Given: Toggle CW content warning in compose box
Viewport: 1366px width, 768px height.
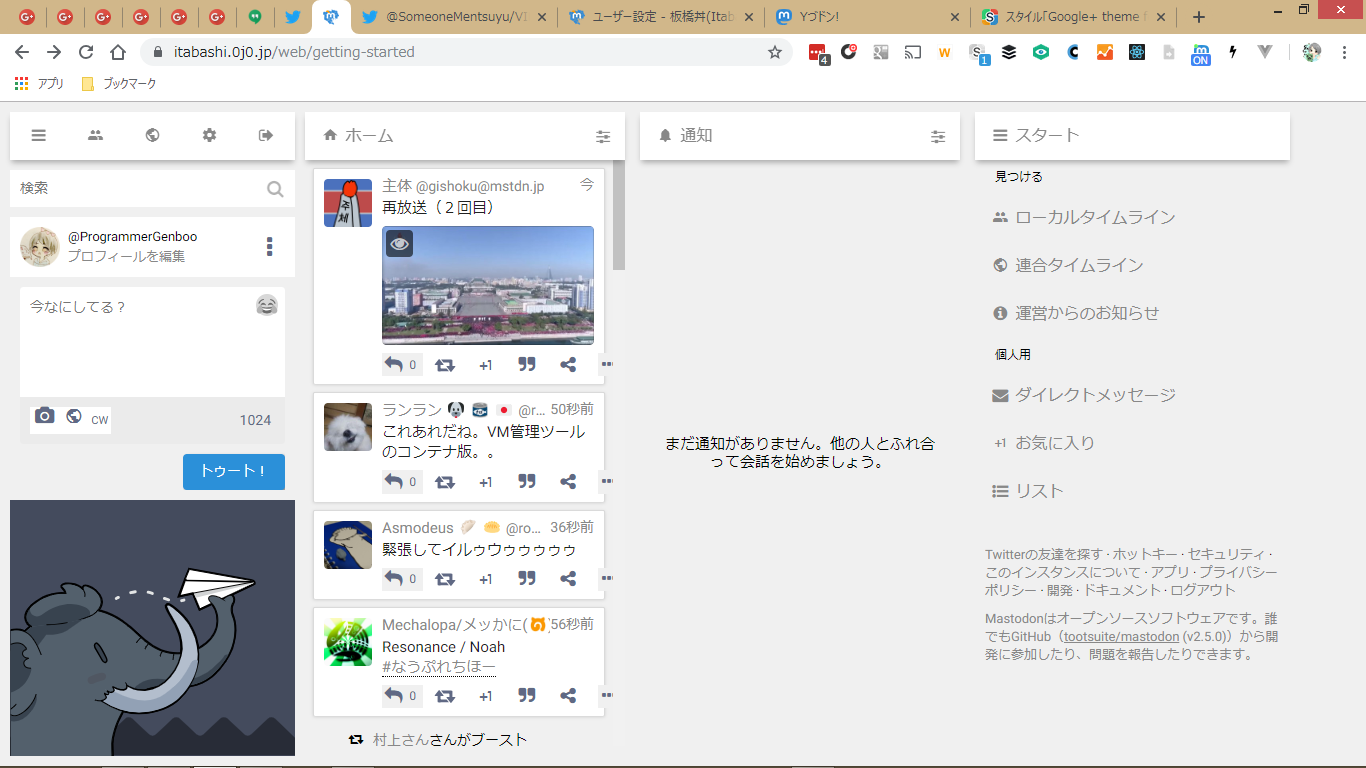Looking at the screenshot, I should (x=100, y=420).
